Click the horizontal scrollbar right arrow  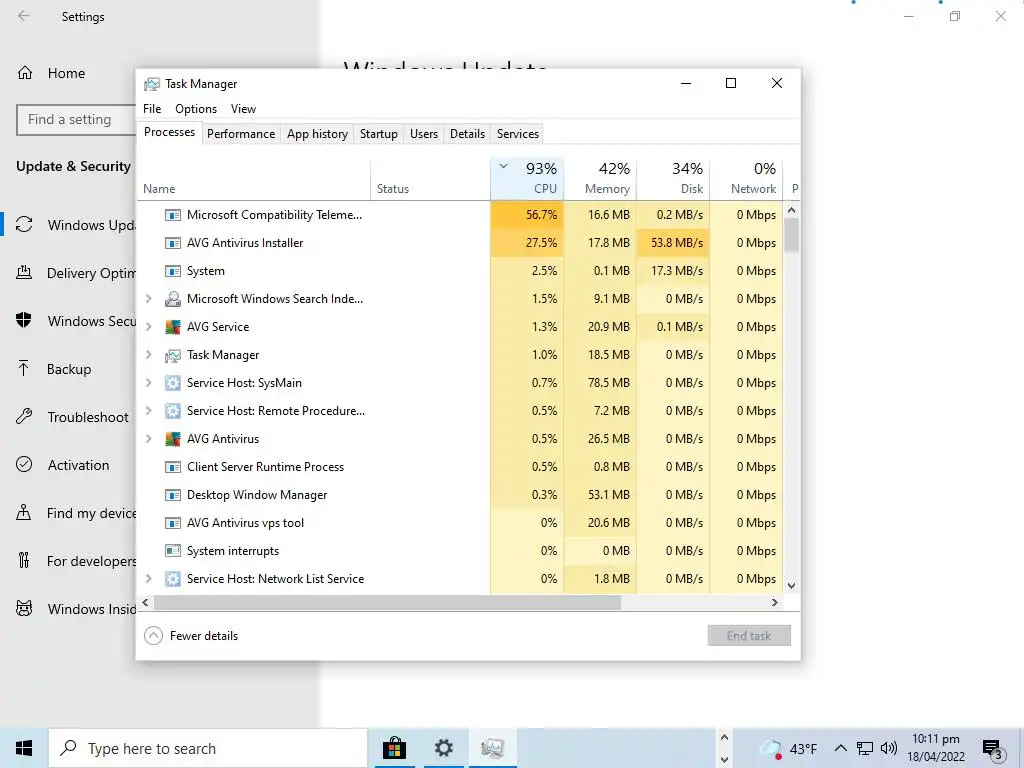tap(775, 603)
